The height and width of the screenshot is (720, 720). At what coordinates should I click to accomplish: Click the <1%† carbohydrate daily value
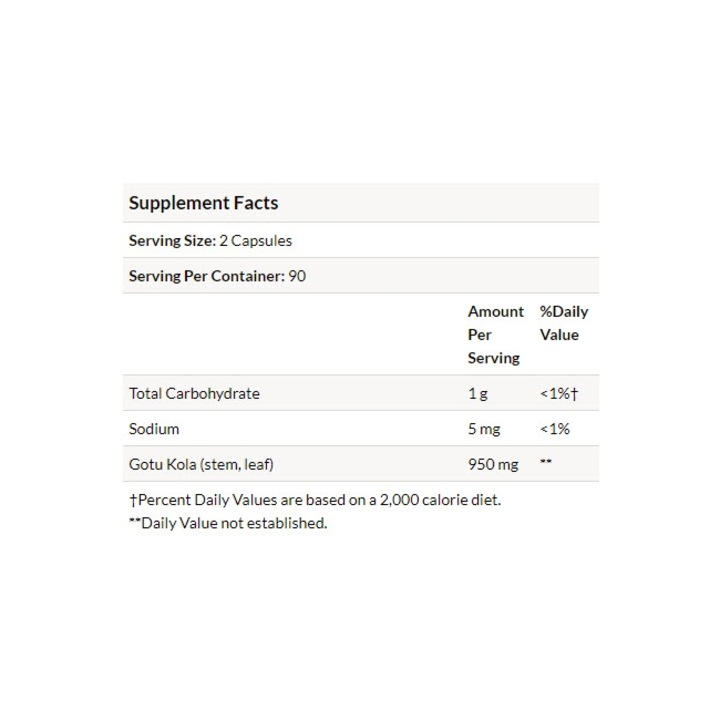pyautogui.click(x=559, y=394)
